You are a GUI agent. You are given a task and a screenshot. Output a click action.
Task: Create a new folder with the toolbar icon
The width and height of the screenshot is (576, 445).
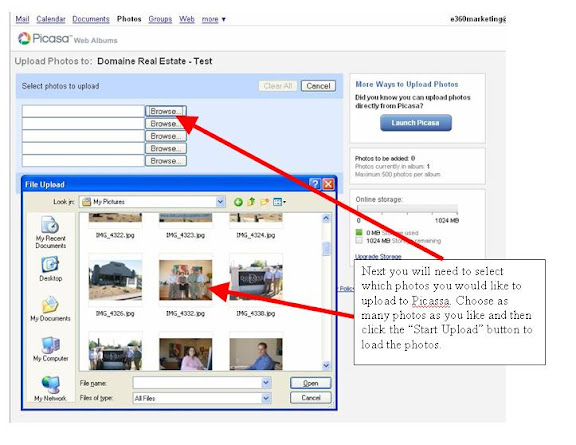[x=264, y=202]
